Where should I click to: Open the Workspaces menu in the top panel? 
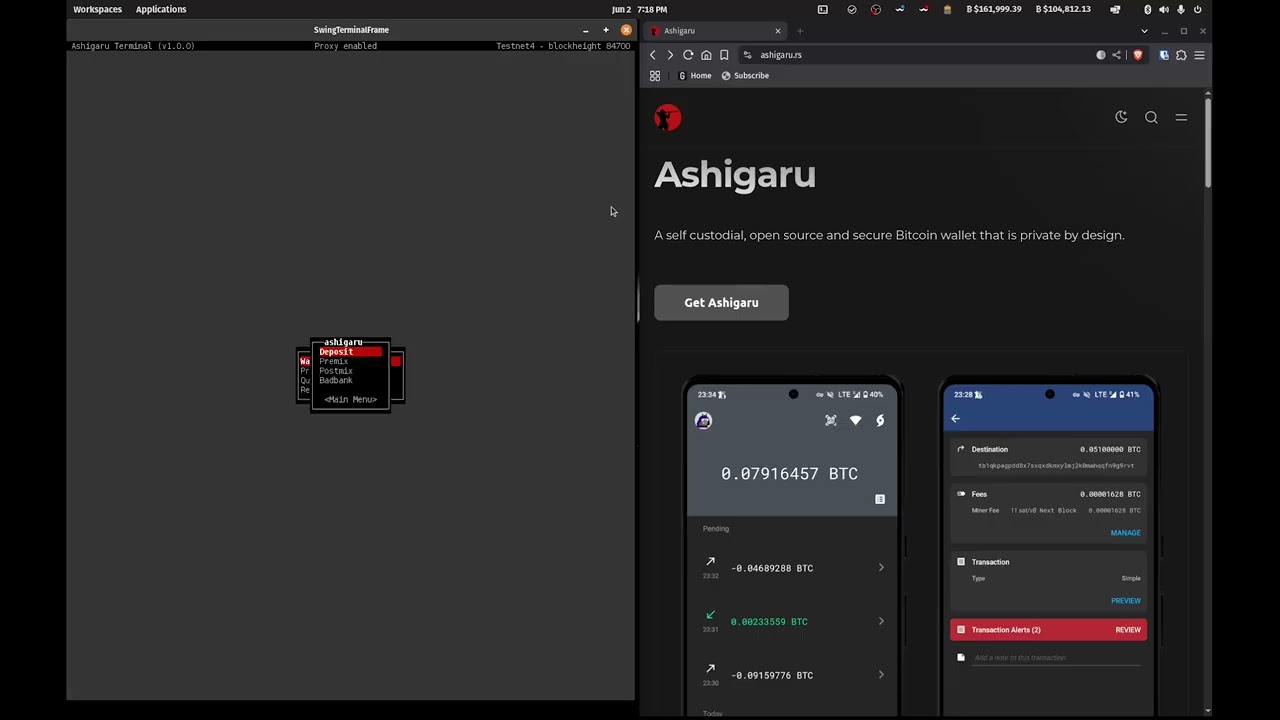[97, 9]
